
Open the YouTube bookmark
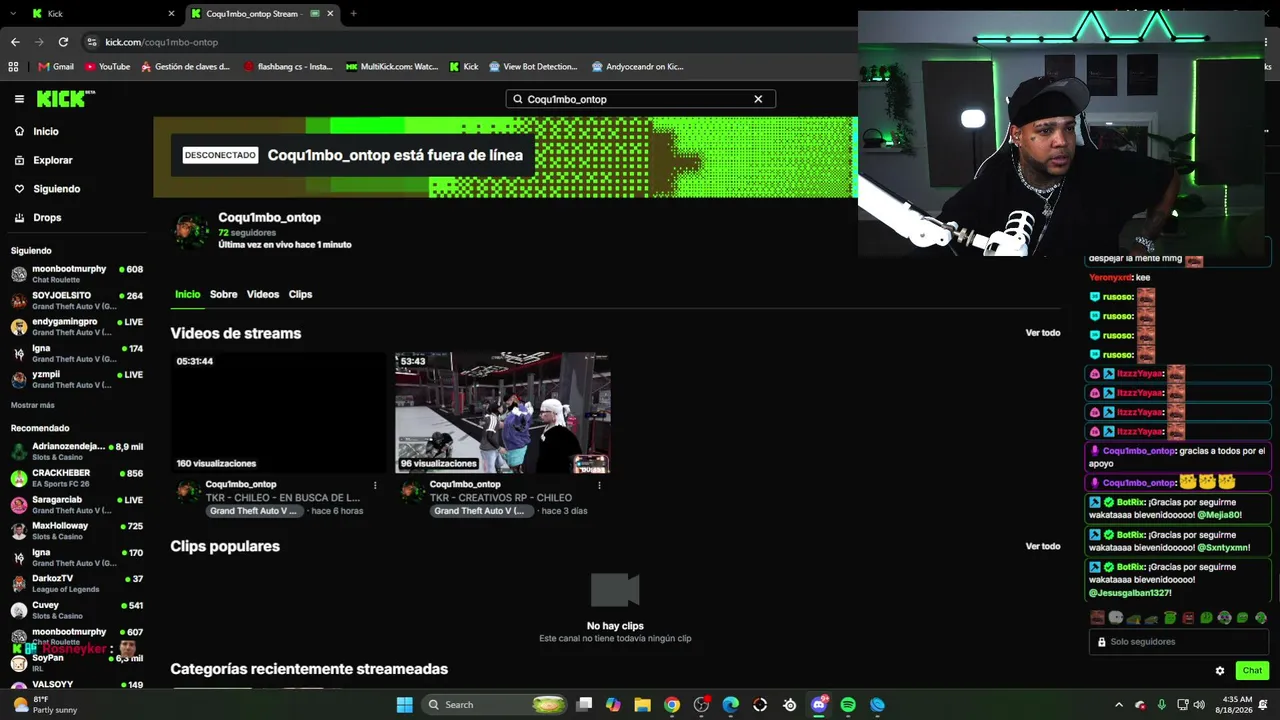pyautogui.click(x=107, y=67)
